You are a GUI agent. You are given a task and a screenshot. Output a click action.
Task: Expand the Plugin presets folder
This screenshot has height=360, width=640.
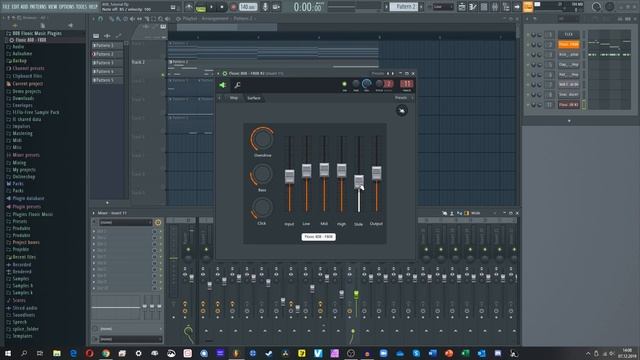point(26,207)
